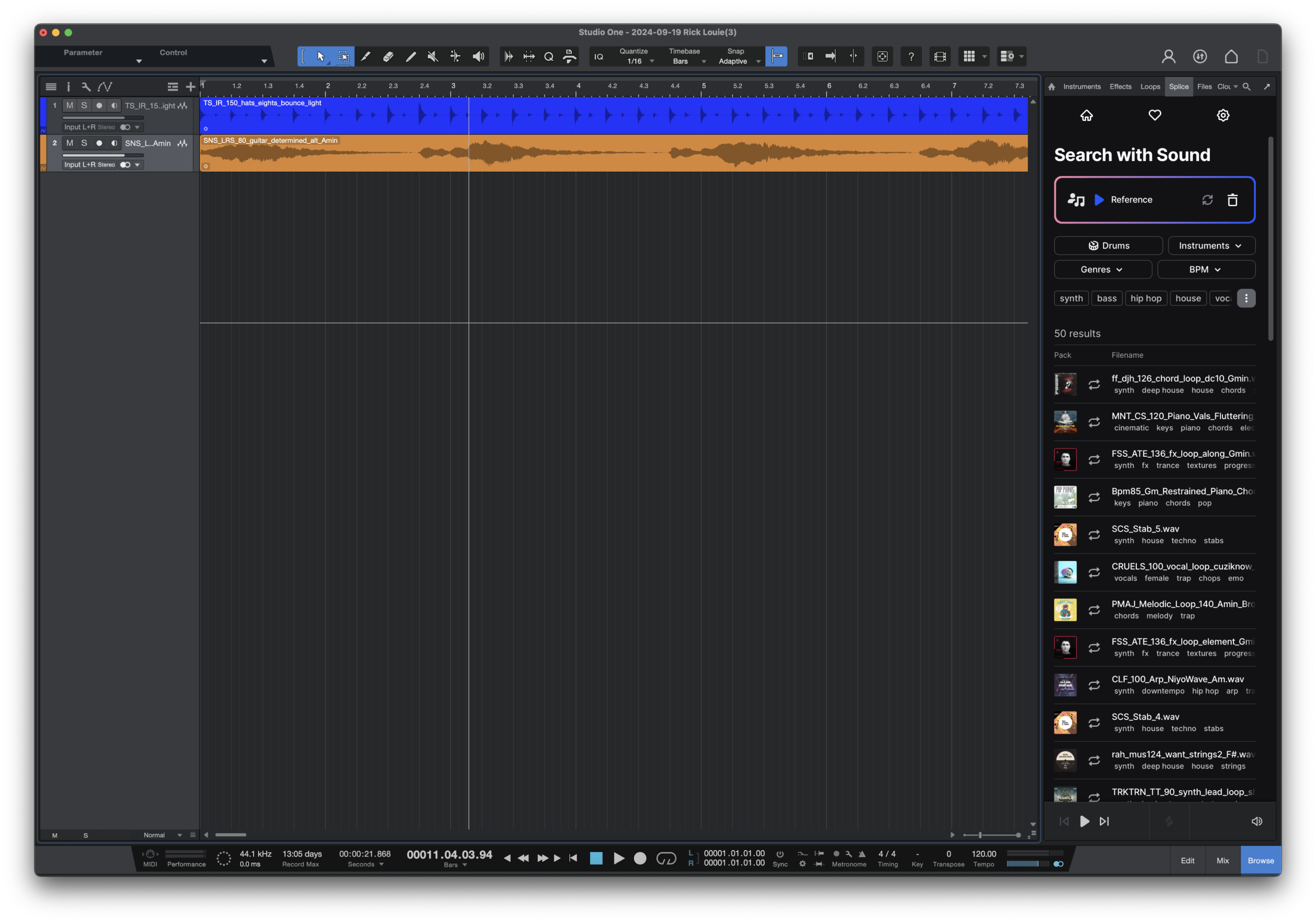This screenshot has height=923, width=1316.
Task: Open the Genres filter dropdown
Action: 1102,270
